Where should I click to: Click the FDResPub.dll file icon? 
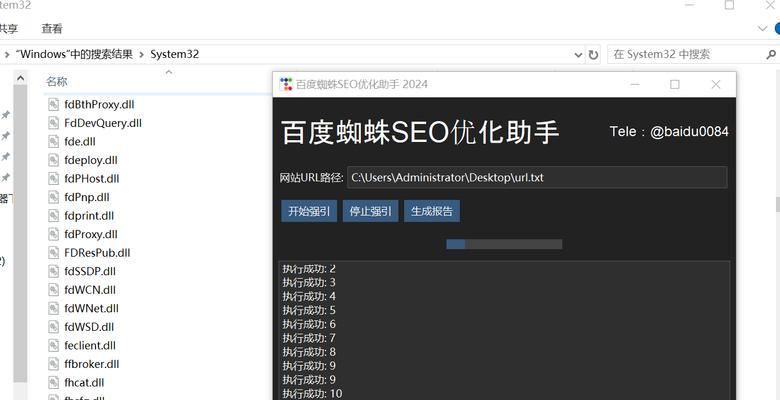tap(54, 253)
